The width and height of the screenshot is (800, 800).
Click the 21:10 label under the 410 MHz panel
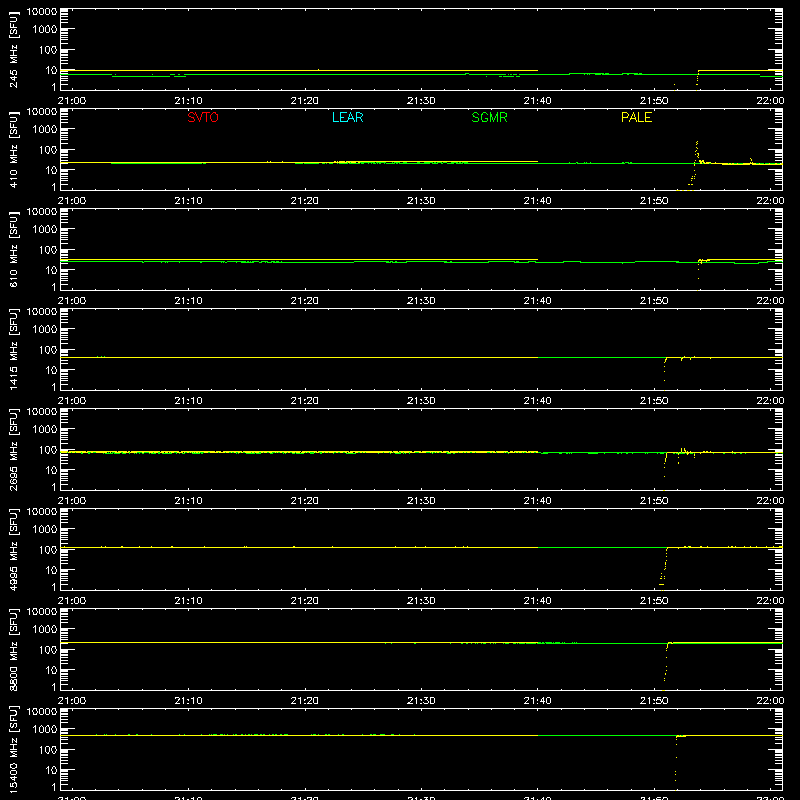click(x=188, y=201)
